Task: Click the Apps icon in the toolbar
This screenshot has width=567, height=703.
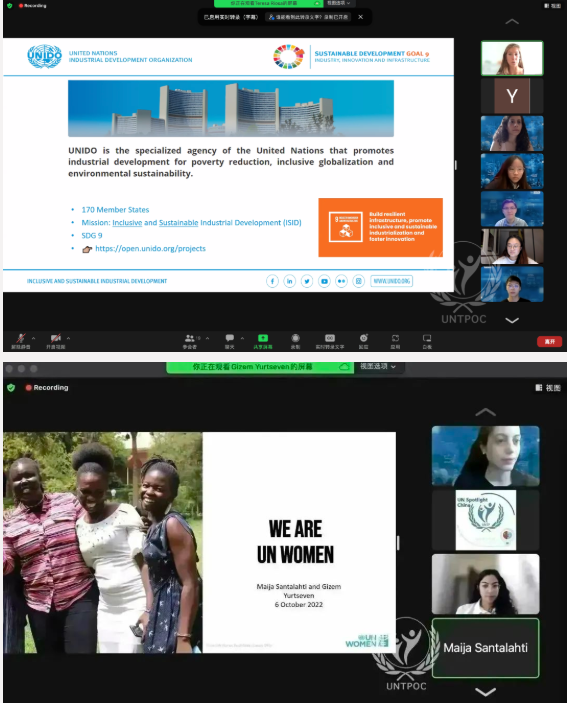Action: pos(395,338)
